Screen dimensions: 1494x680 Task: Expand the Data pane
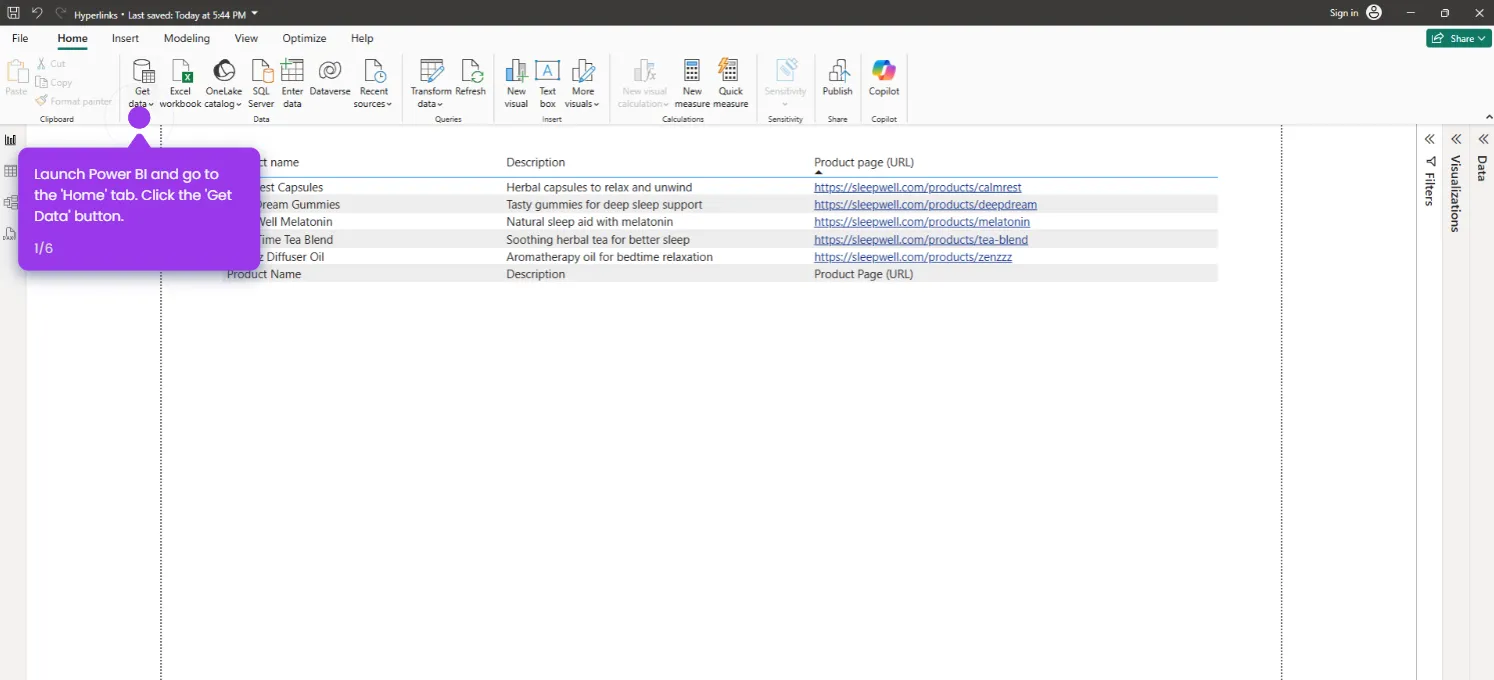(x=1483, y=139)
